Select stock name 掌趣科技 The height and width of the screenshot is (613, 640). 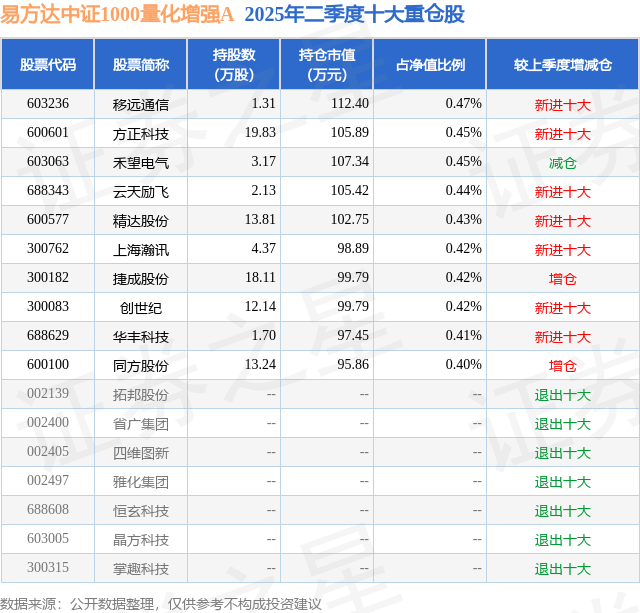click(x=141, y=569)
